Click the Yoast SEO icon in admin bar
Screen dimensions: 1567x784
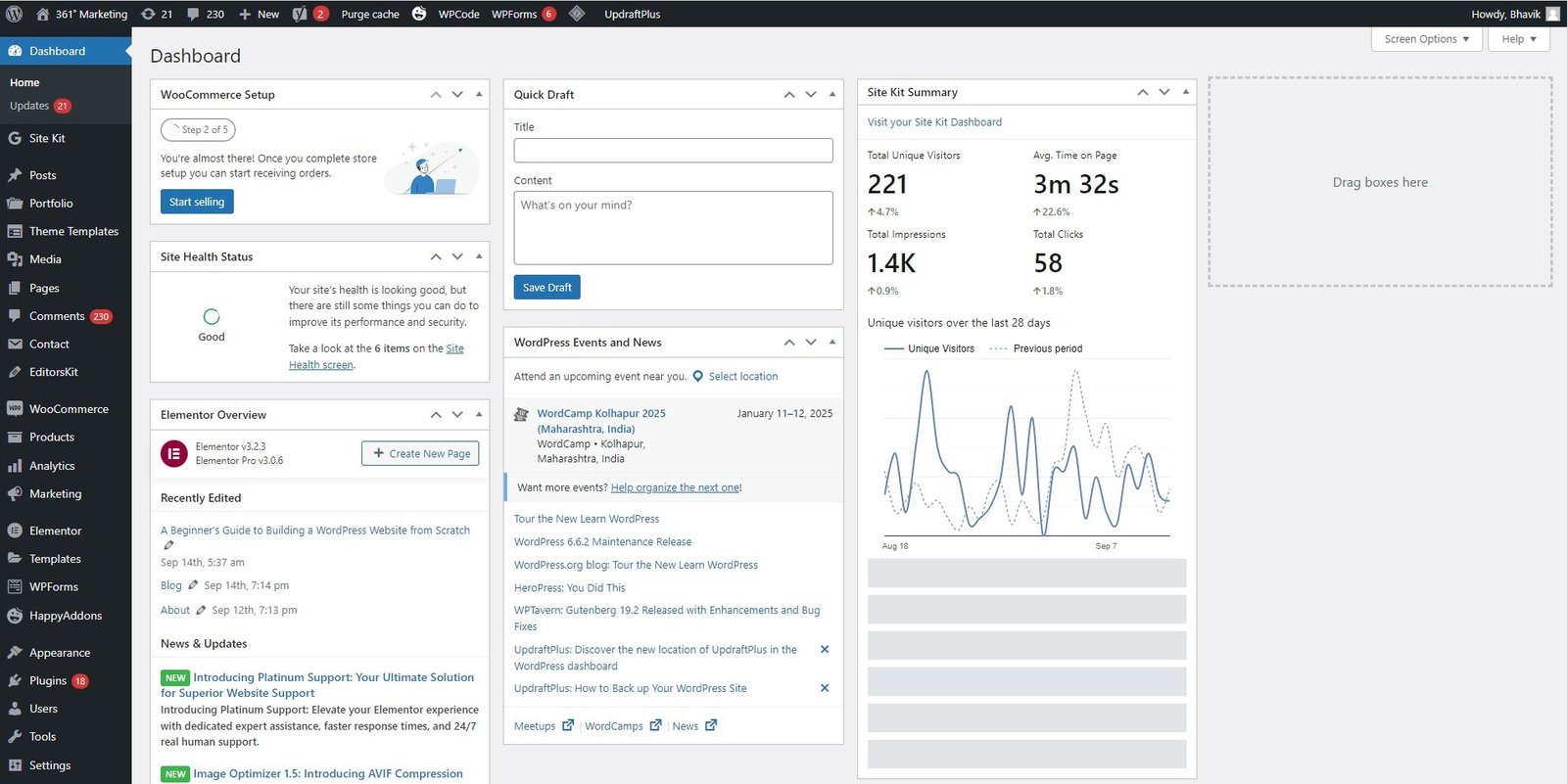pos(300,14)
